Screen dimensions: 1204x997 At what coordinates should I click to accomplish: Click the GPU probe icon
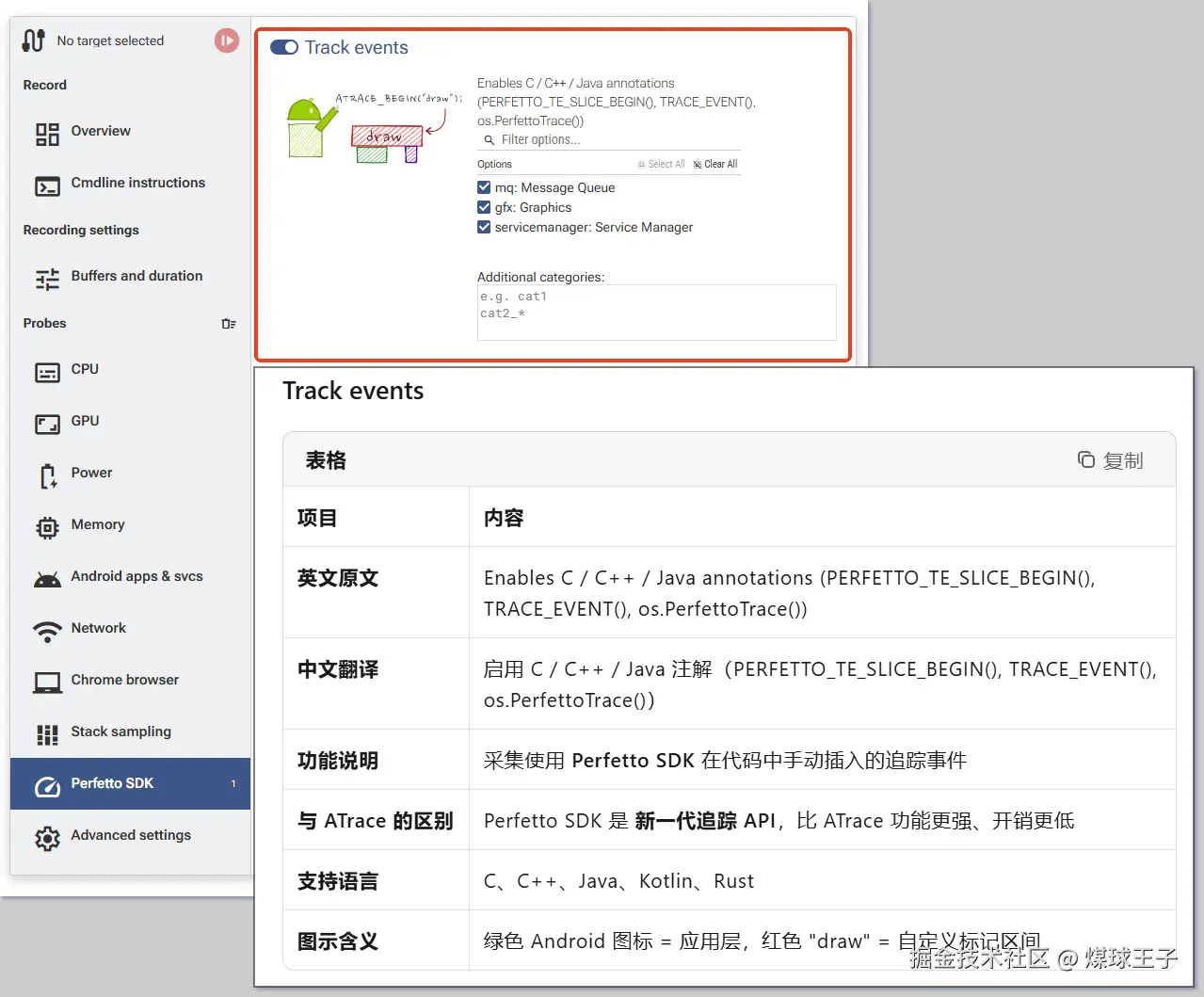tap(47, 425)
